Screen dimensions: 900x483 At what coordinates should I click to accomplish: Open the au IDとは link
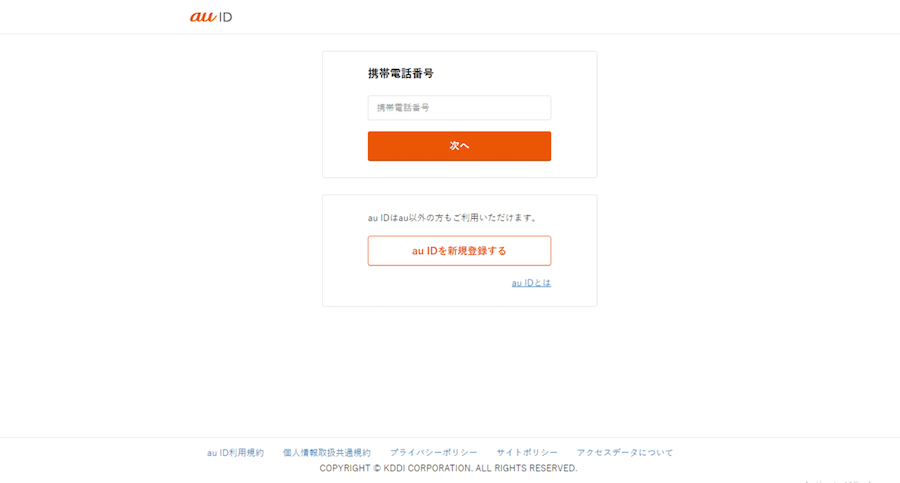tap(531, 283)
